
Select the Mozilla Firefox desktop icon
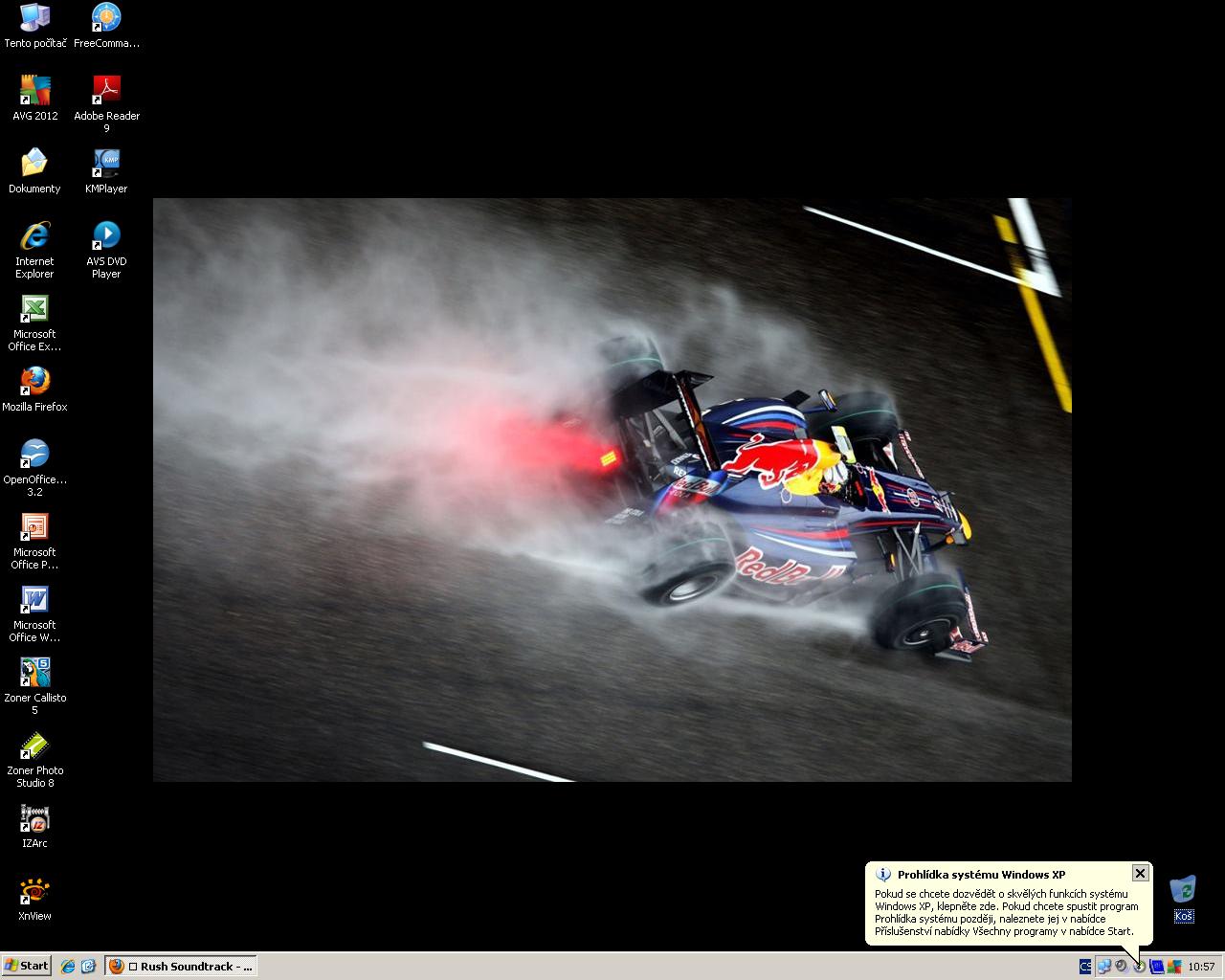click(x=35, y=389)
